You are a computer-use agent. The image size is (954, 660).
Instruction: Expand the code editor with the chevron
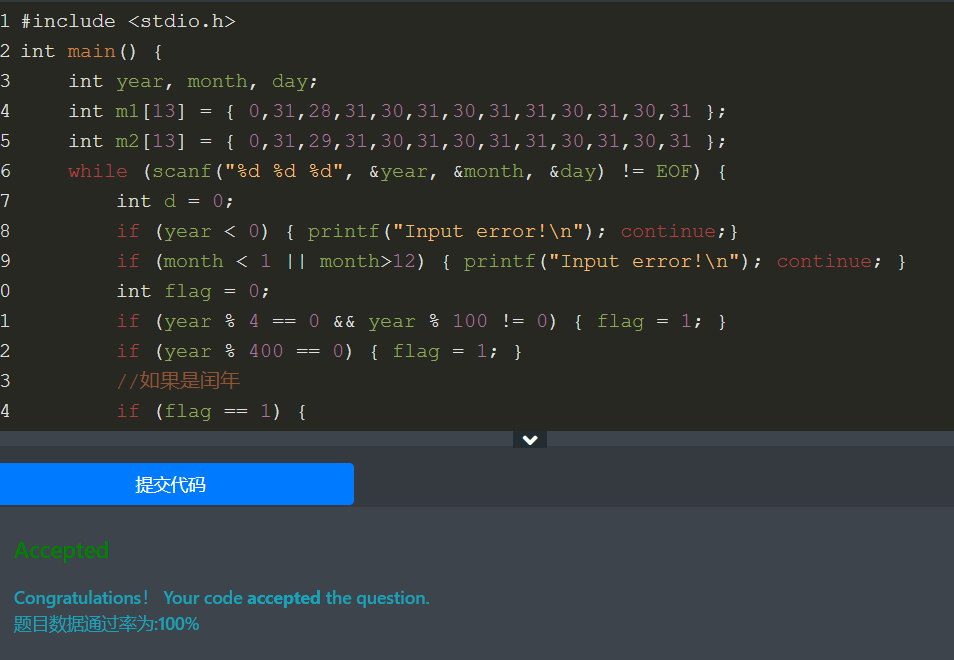[530, 439]
